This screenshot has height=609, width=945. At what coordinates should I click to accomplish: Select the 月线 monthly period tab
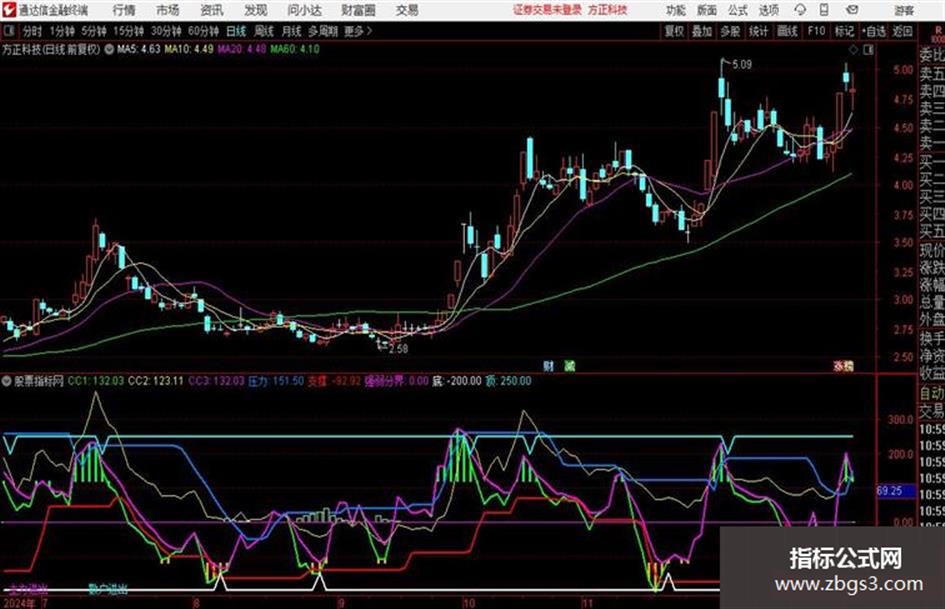(292, 31)
